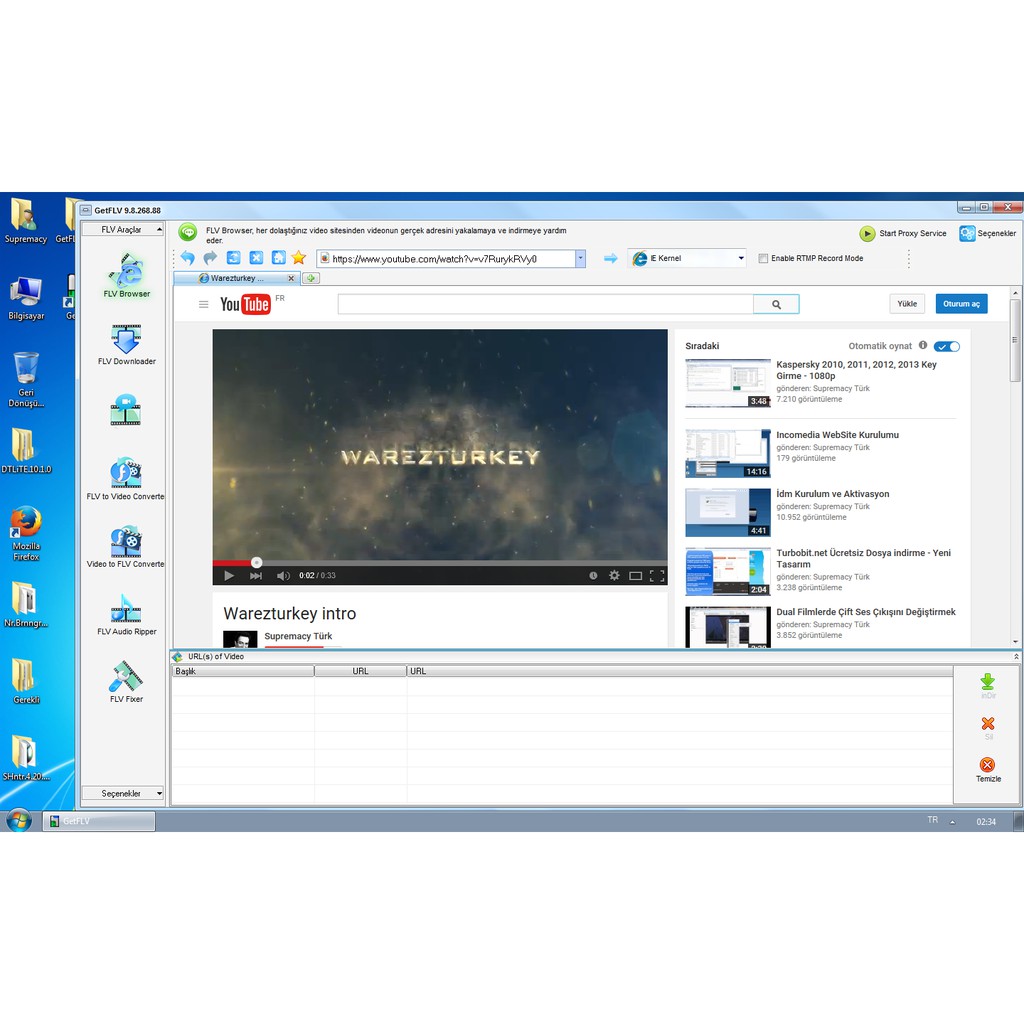
Task: Open the Kaspersky 2010, 2011, 2012, 2013 Key video link
Action: pyautogui.click(x=856, y=370)
